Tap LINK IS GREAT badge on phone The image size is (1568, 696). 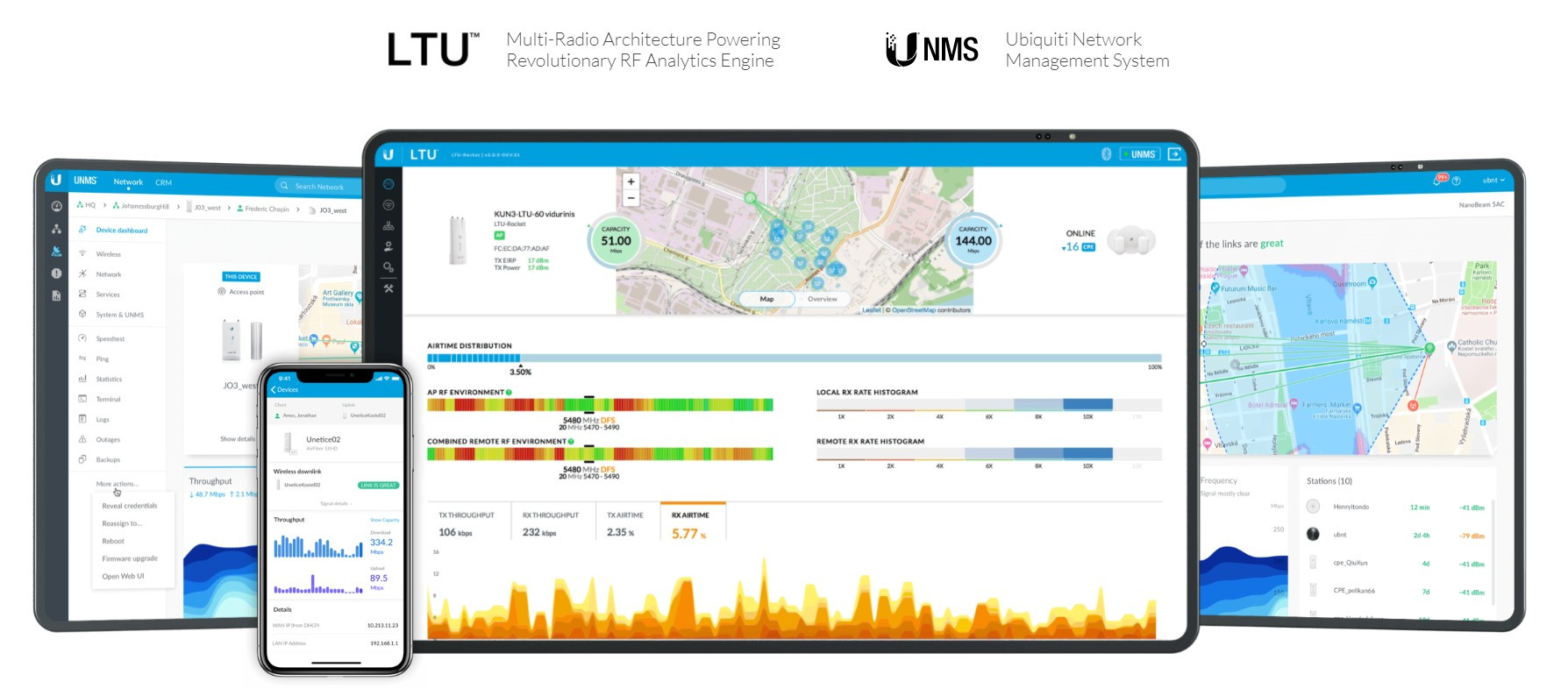[378, 485]
